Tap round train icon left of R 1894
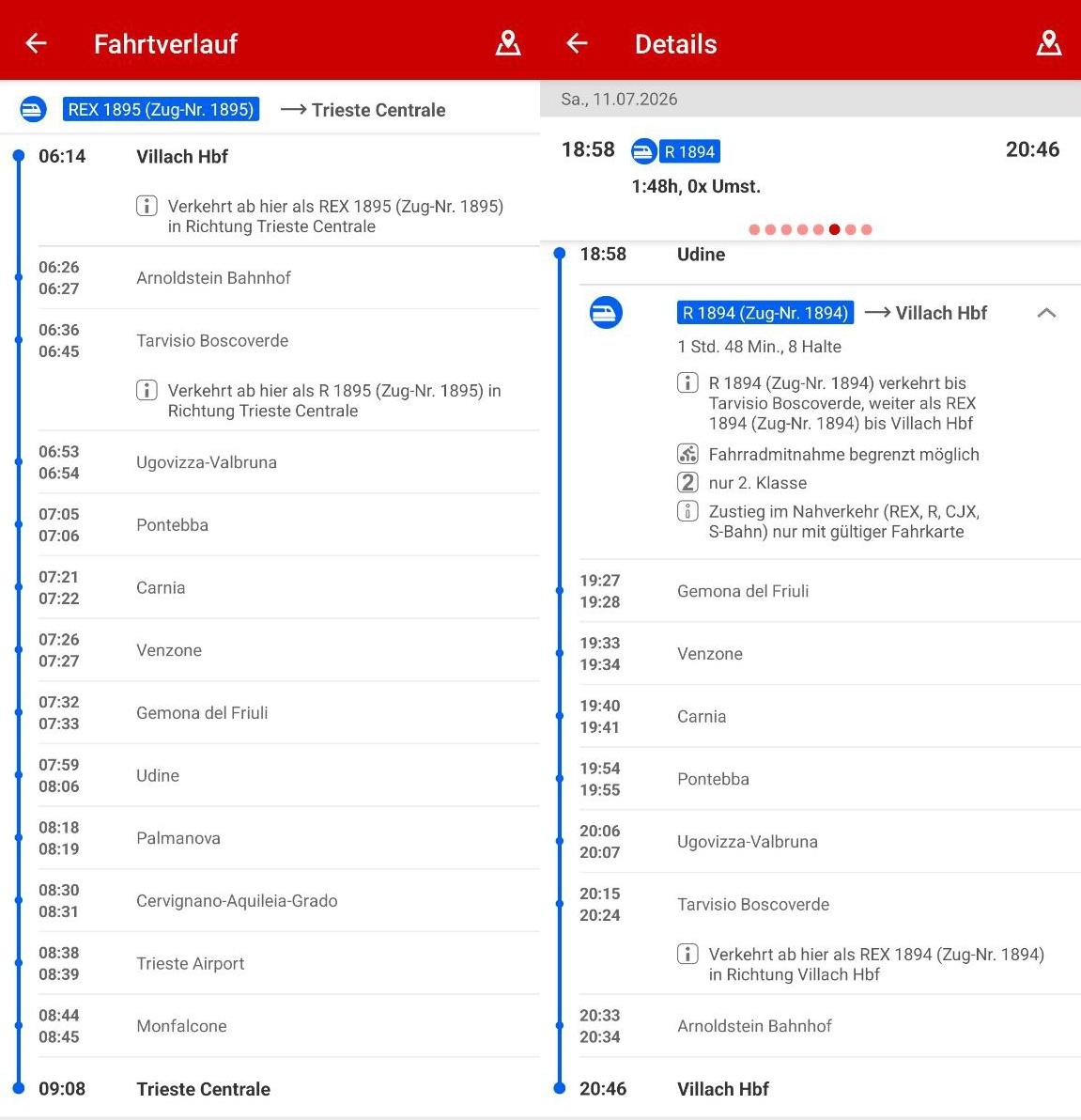This screenshot has width=1081, height=1120. point(606,313)
